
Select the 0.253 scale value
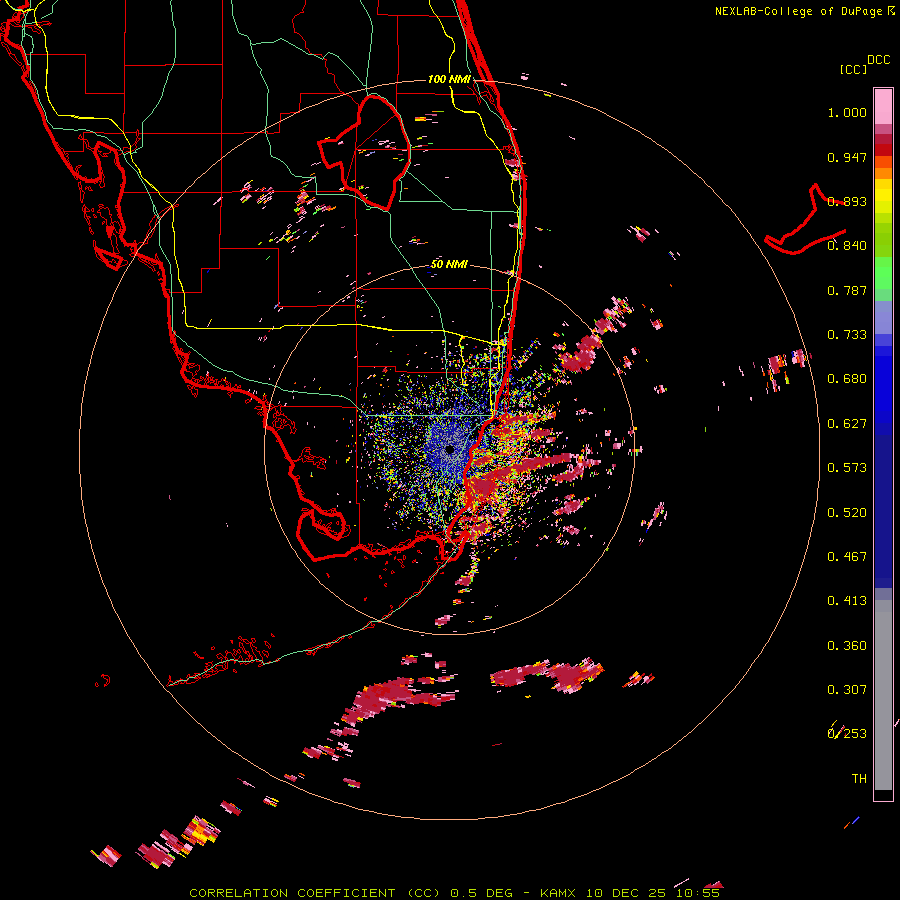point(847,734)
